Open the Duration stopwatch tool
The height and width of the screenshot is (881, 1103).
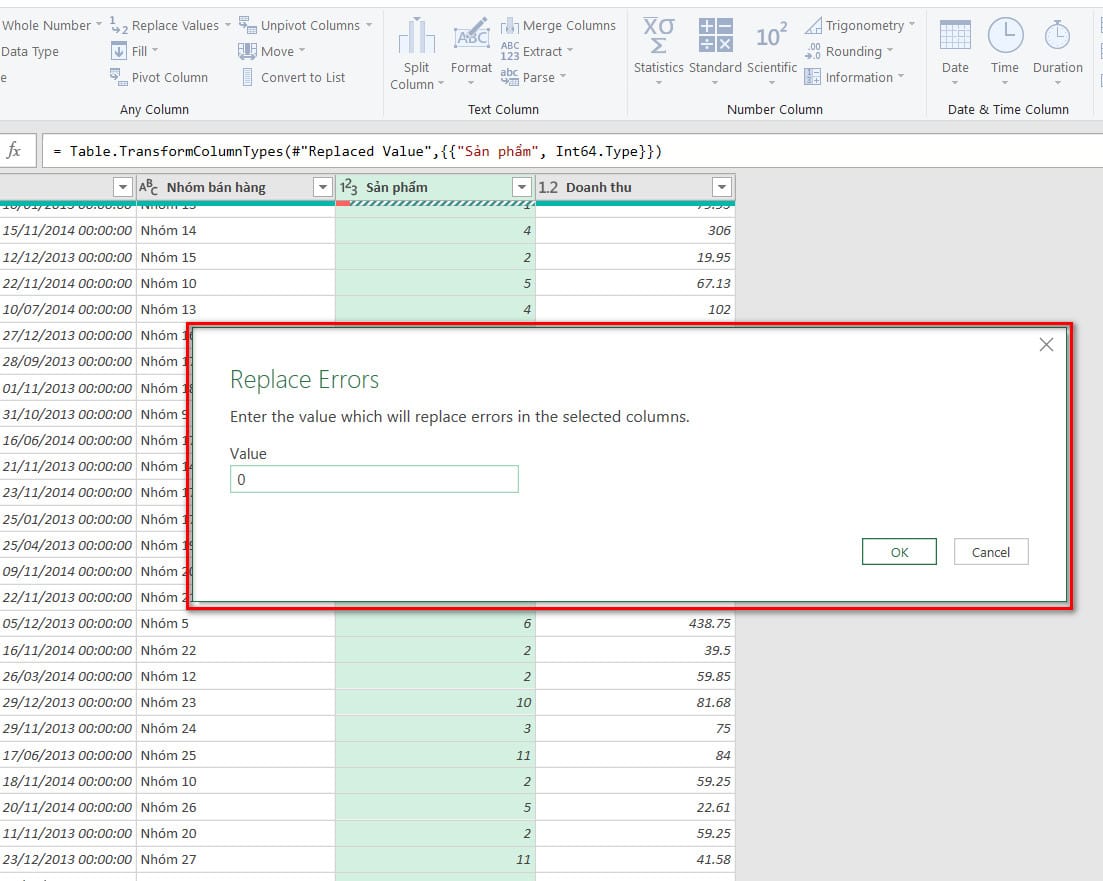click(x=1057, y=37)
